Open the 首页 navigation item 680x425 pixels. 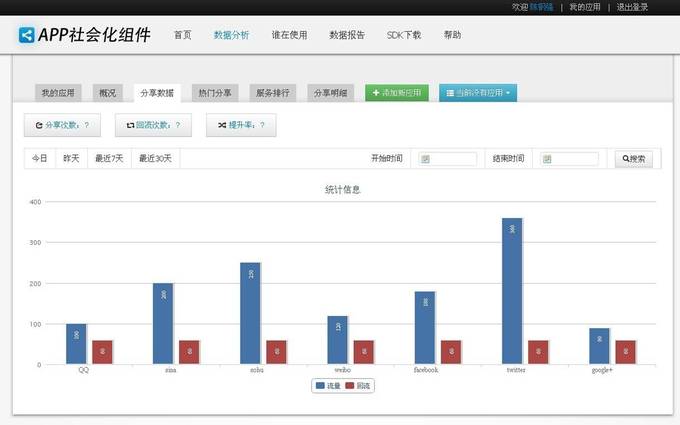coord(183,35)
